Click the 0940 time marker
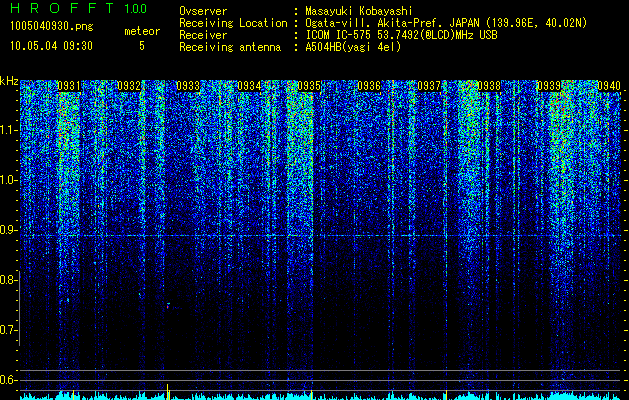 pyautogui.click(x=609, y=86)
